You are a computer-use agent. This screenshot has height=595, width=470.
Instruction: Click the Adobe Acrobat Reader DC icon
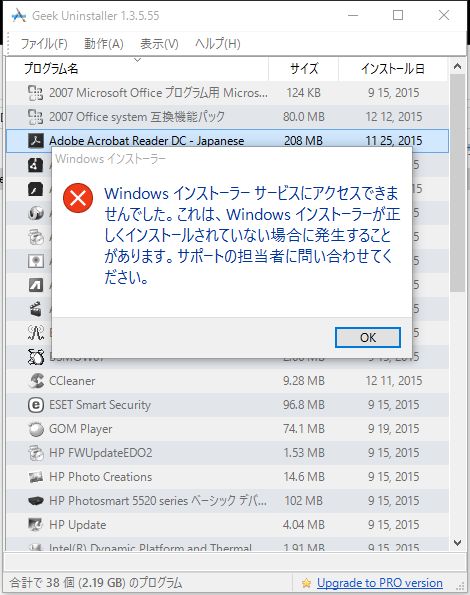point(36,141)
